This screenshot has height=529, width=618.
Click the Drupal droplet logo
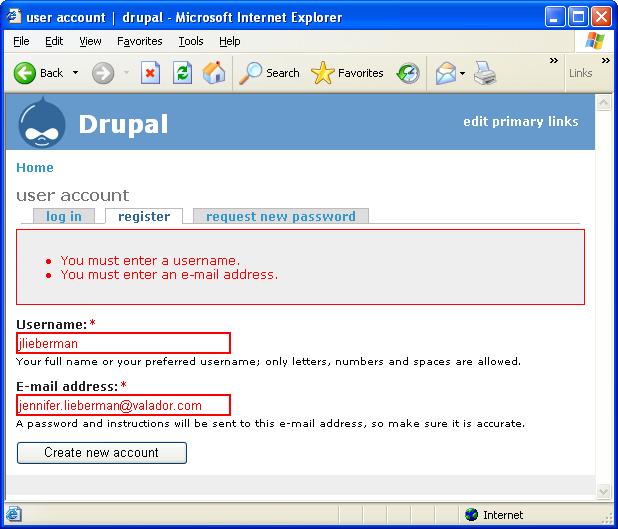pos(42,123)
